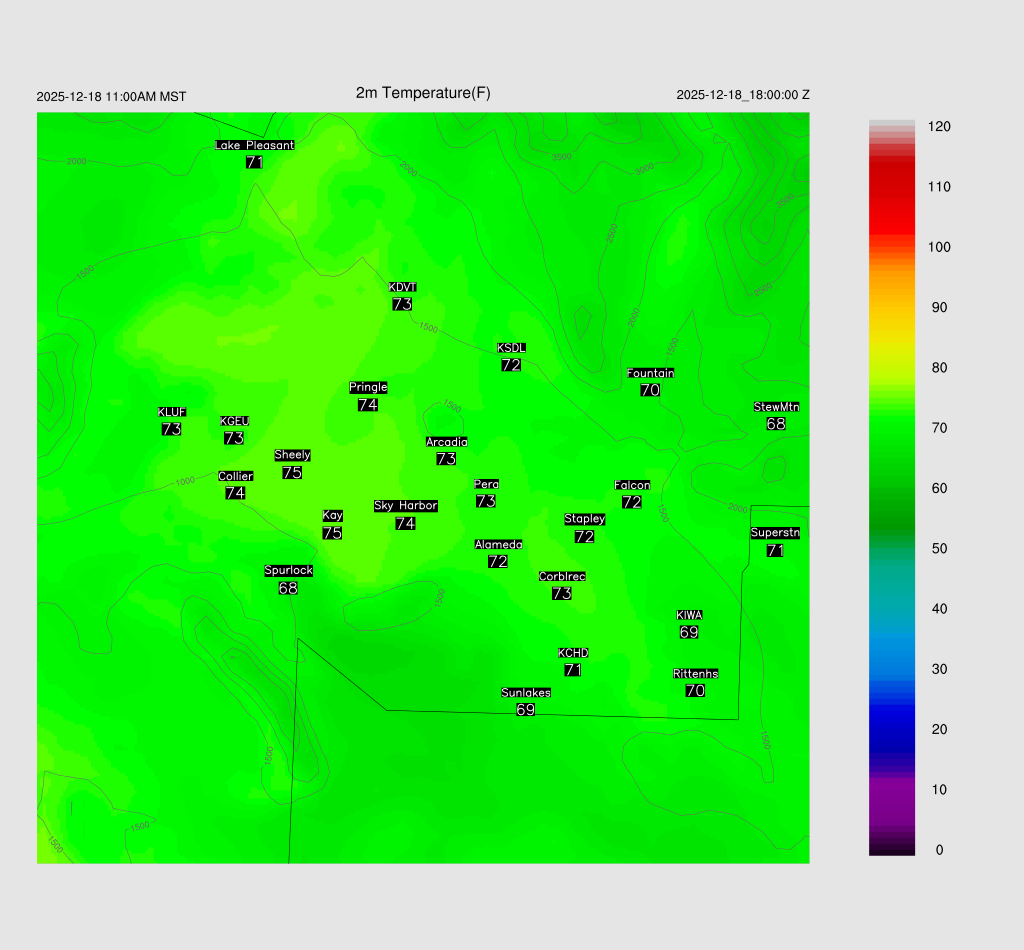Screen dimensions: 1024x950
Task: Click the Fountain station label
Action: tap(650, 373)
